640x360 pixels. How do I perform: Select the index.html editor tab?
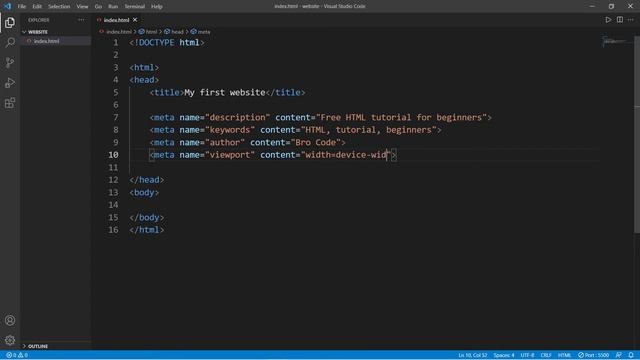coord(116,20)
